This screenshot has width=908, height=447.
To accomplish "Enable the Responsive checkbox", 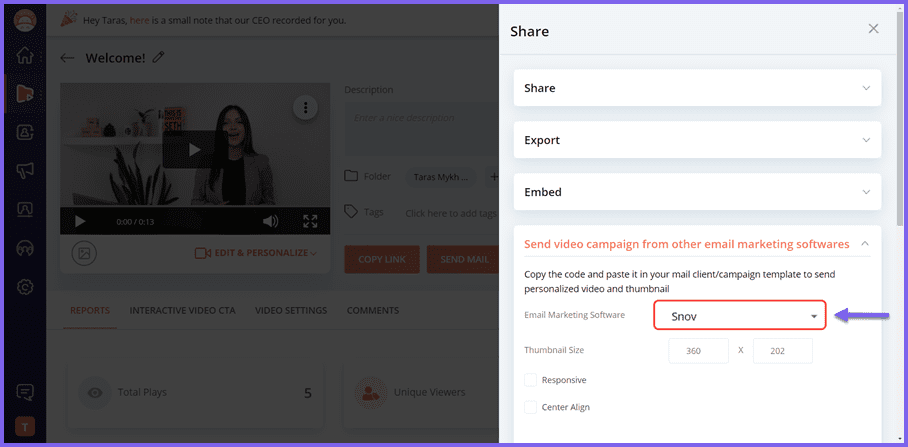I will point(531,380).
